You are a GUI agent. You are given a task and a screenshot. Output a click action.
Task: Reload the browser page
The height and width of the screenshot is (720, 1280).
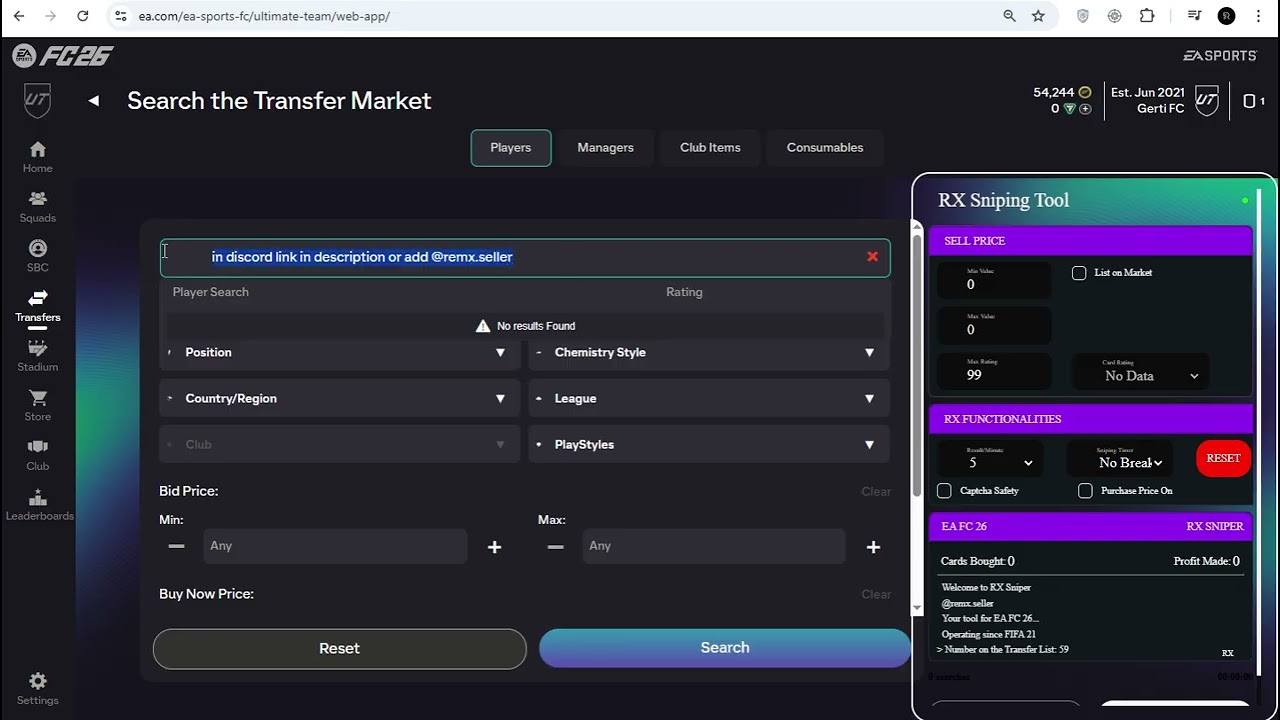(x=83, y=16)
